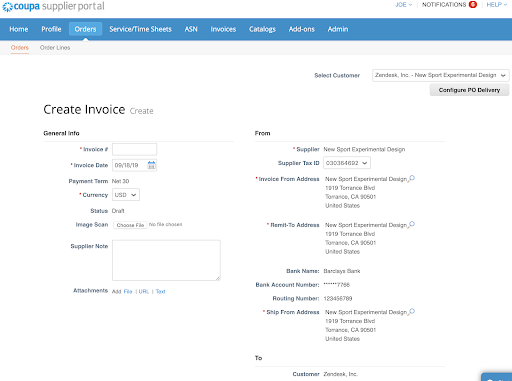
Task: Click the Supplier name value
Action: [x=364, y=149]
